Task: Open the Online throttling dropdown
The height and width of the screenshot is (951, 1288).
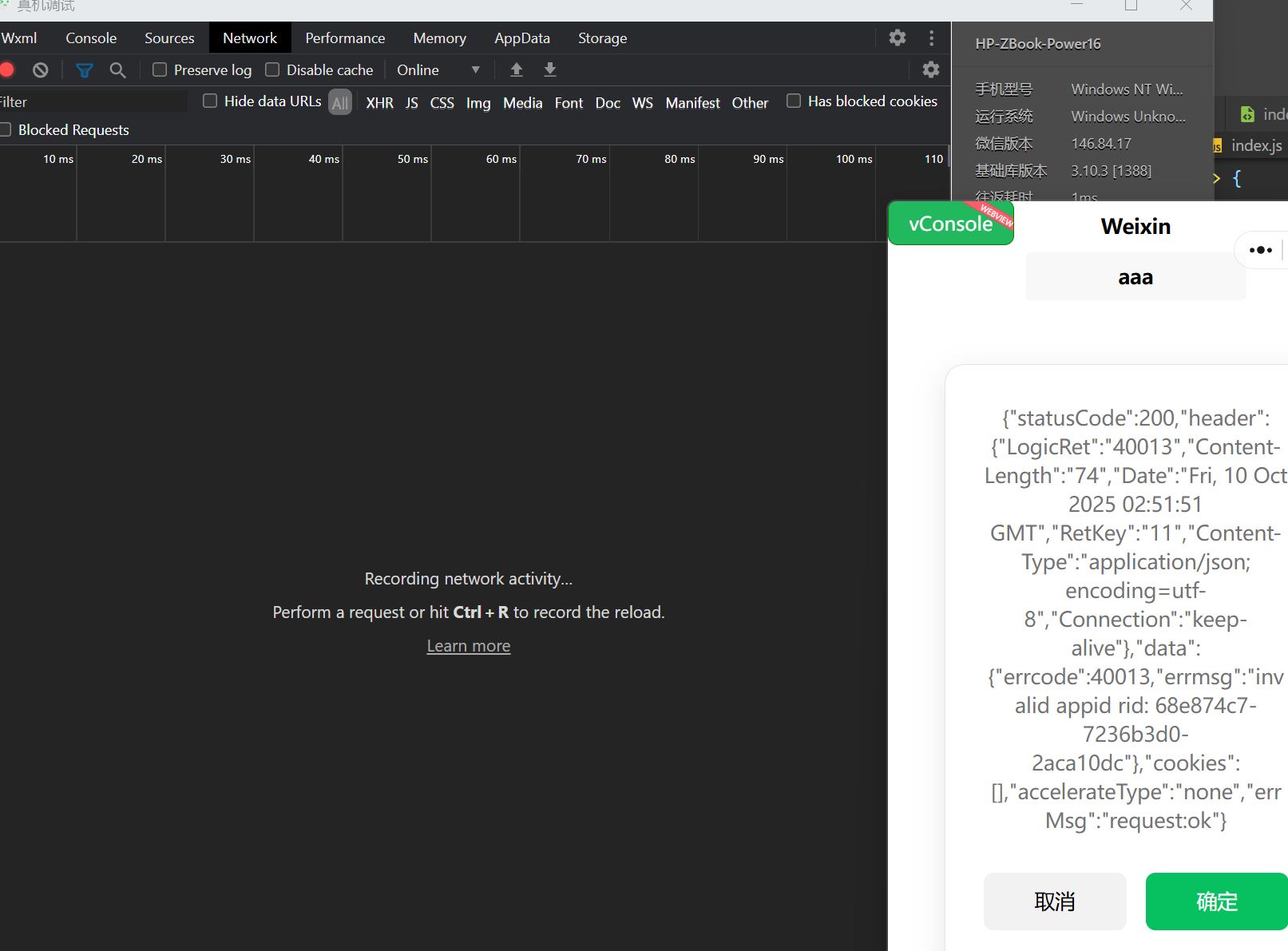Action: (x=438, y=70)
